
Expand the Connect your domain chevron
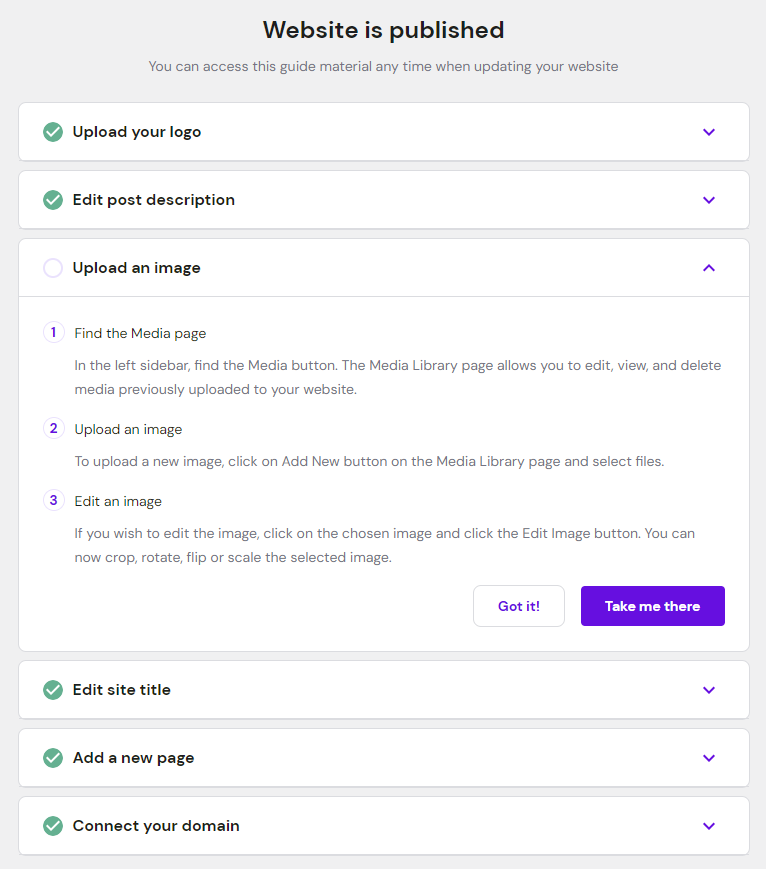pos(709,826)
